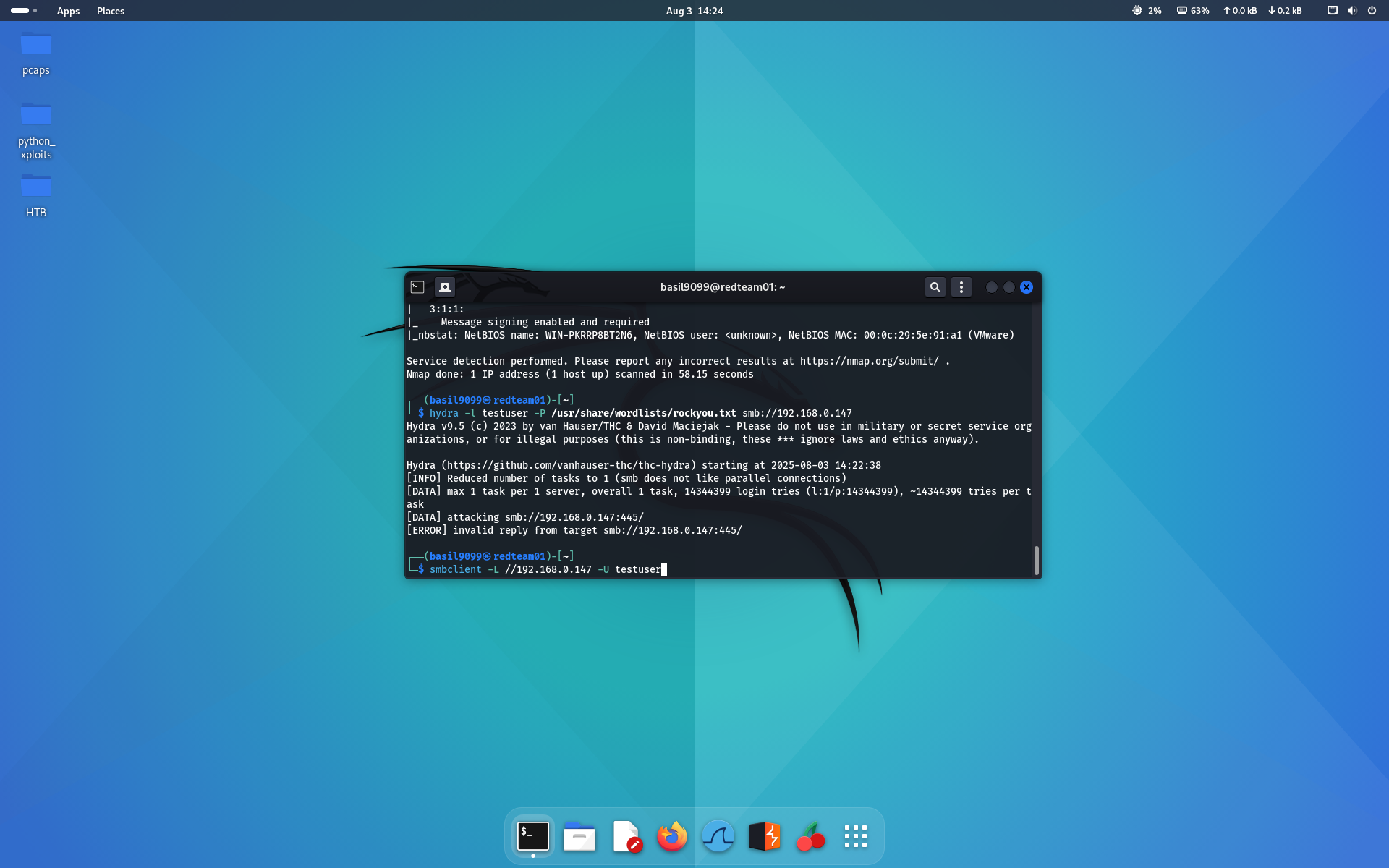
Task: Open the Wireshark icon in the dock
Action: tap(718, 835)
